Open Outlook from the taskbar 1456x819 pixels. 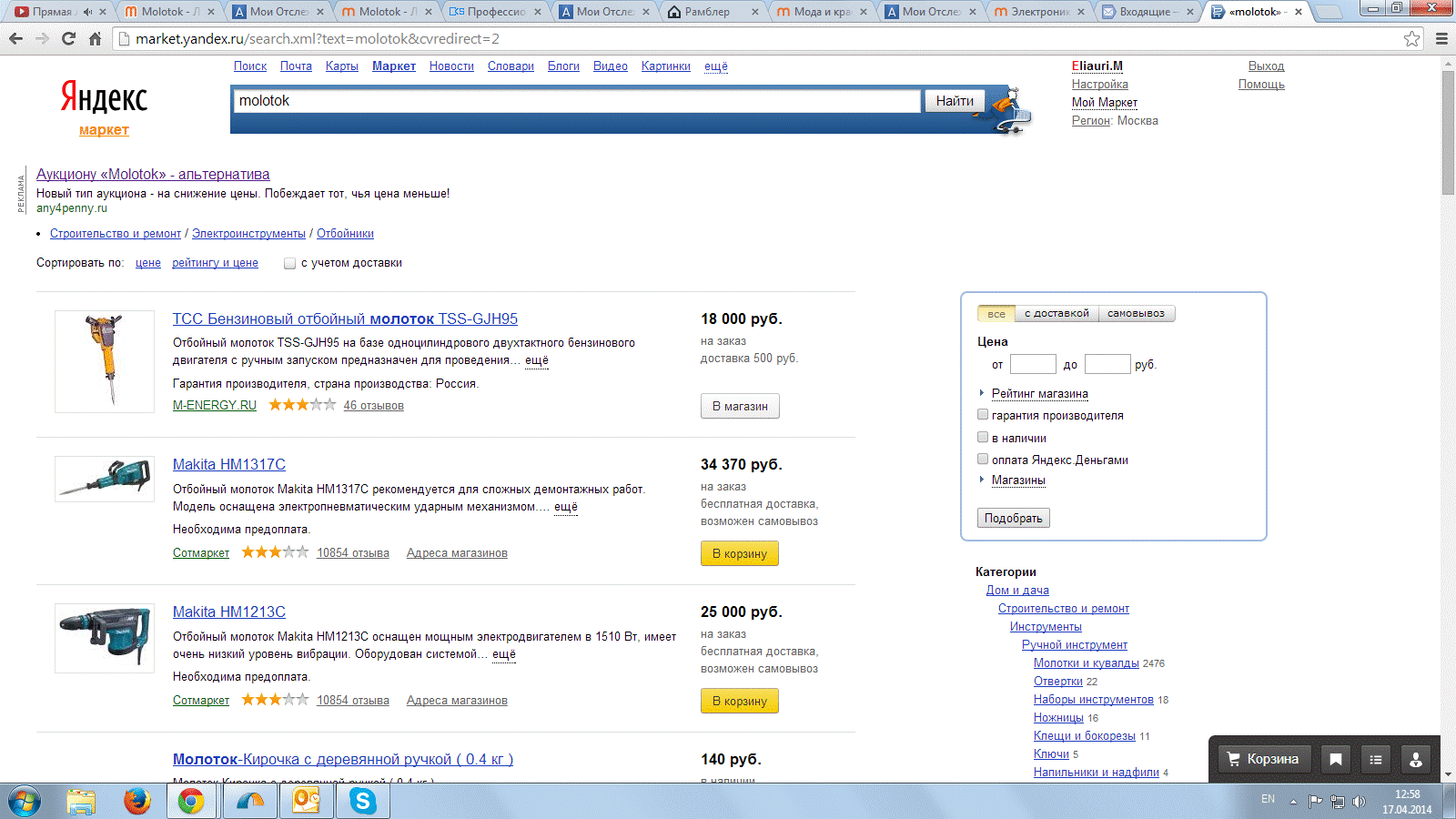pos(307,801)
